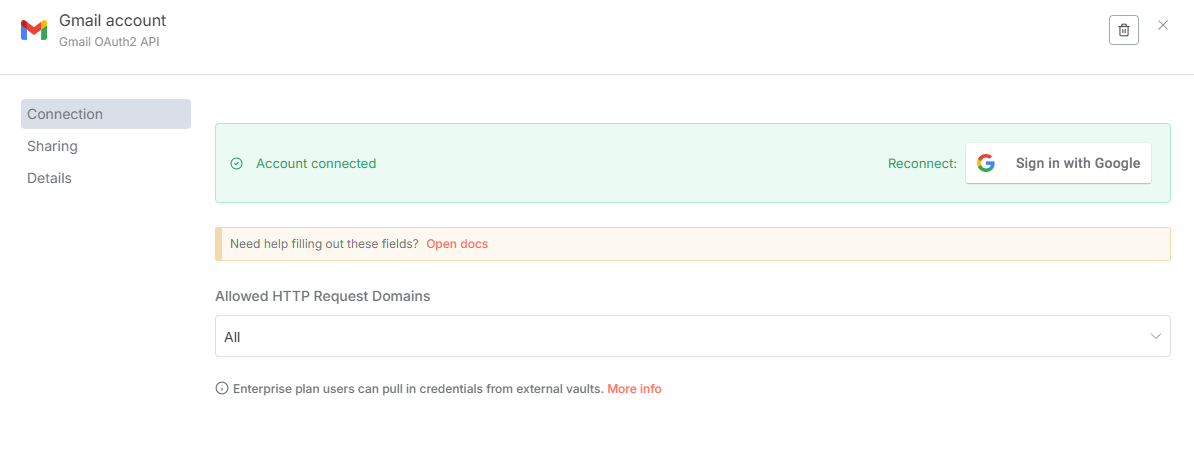Open the Allowed HTTP Request Domains dropdown

692,337
